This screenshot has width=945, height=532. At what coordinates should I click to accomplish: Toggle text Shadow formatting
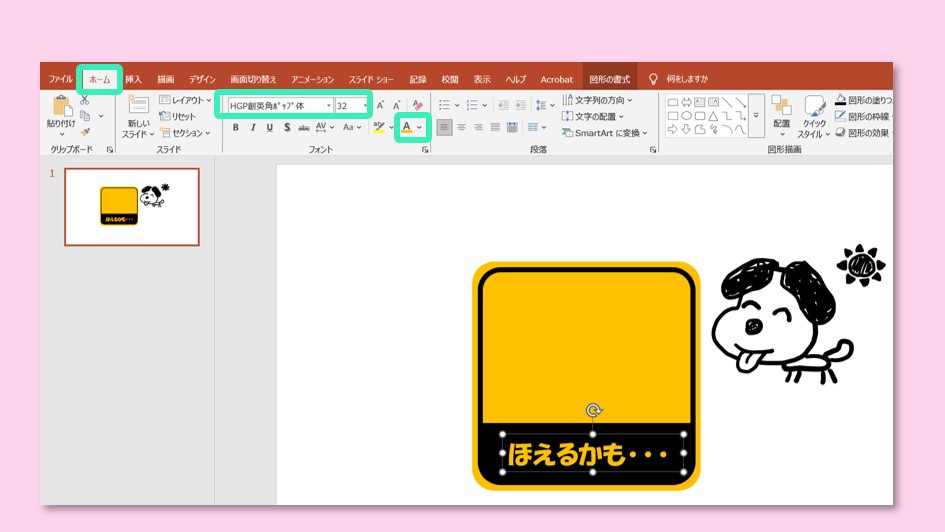pyautogui.click(x=287, y=127)
